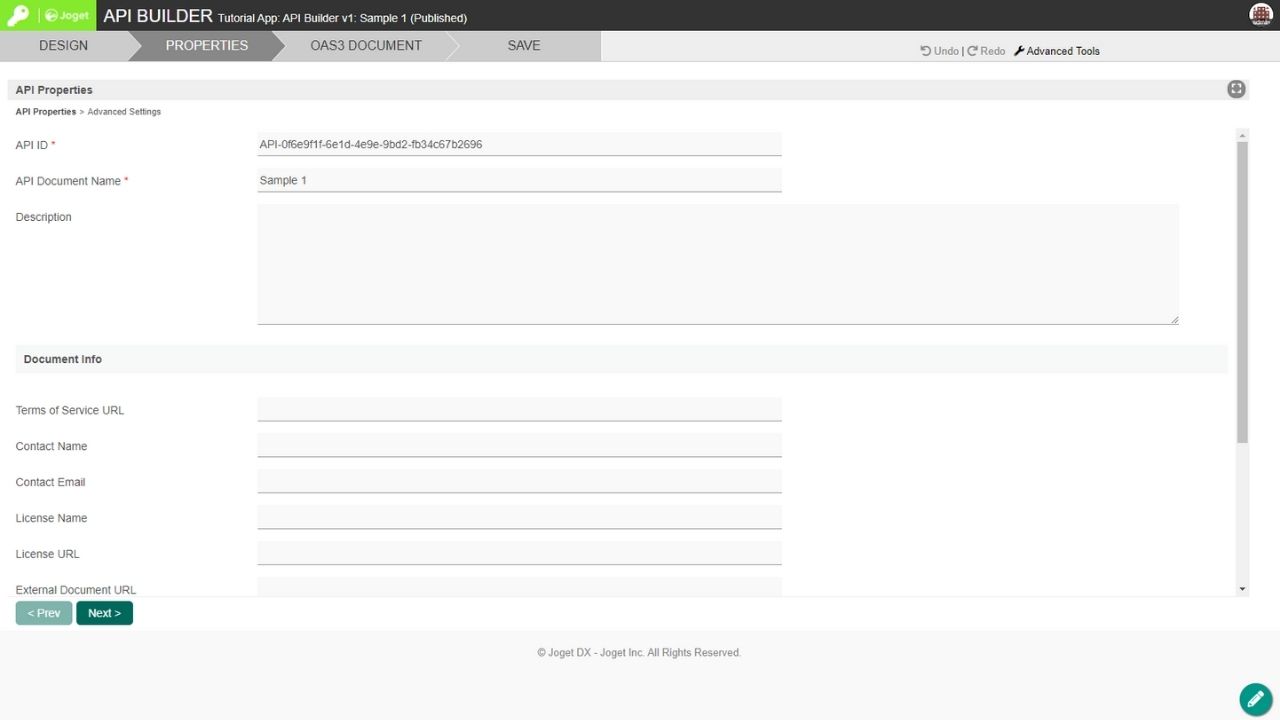Click Redo in the toolbar
The height and width of the screenshot is (720, 1280).
click(x=986, y=51)
